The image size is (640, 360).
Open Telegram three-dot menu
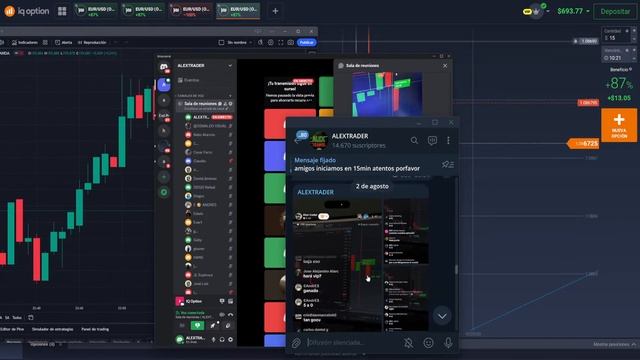coord(448,140)
